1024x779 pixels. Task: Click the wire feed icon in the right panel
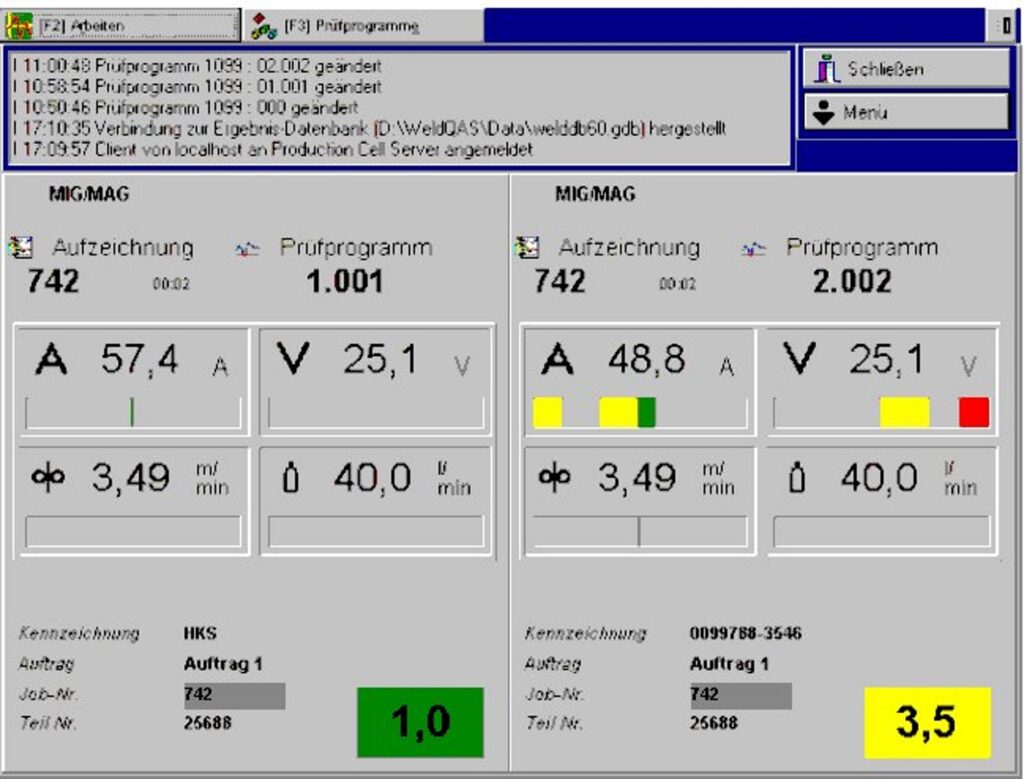[557, 479]
